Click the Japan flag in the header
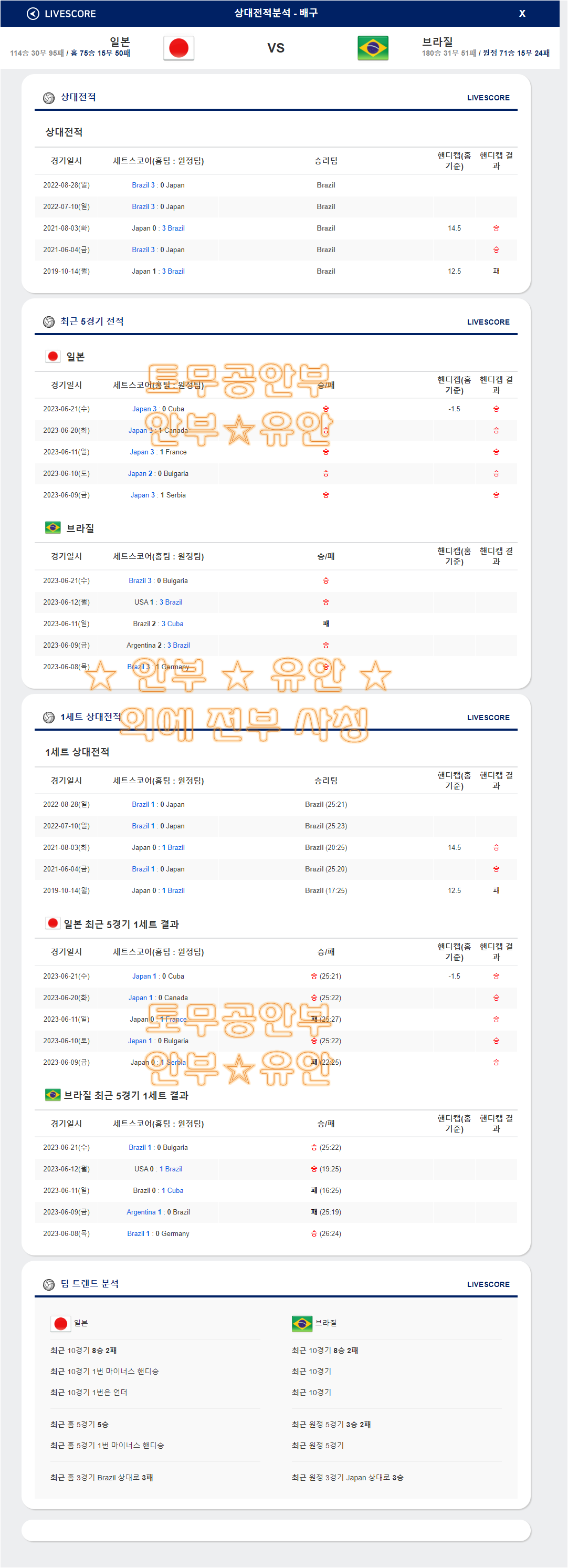This screenshot has height=1568, width=568. click(x=178, y=48)
